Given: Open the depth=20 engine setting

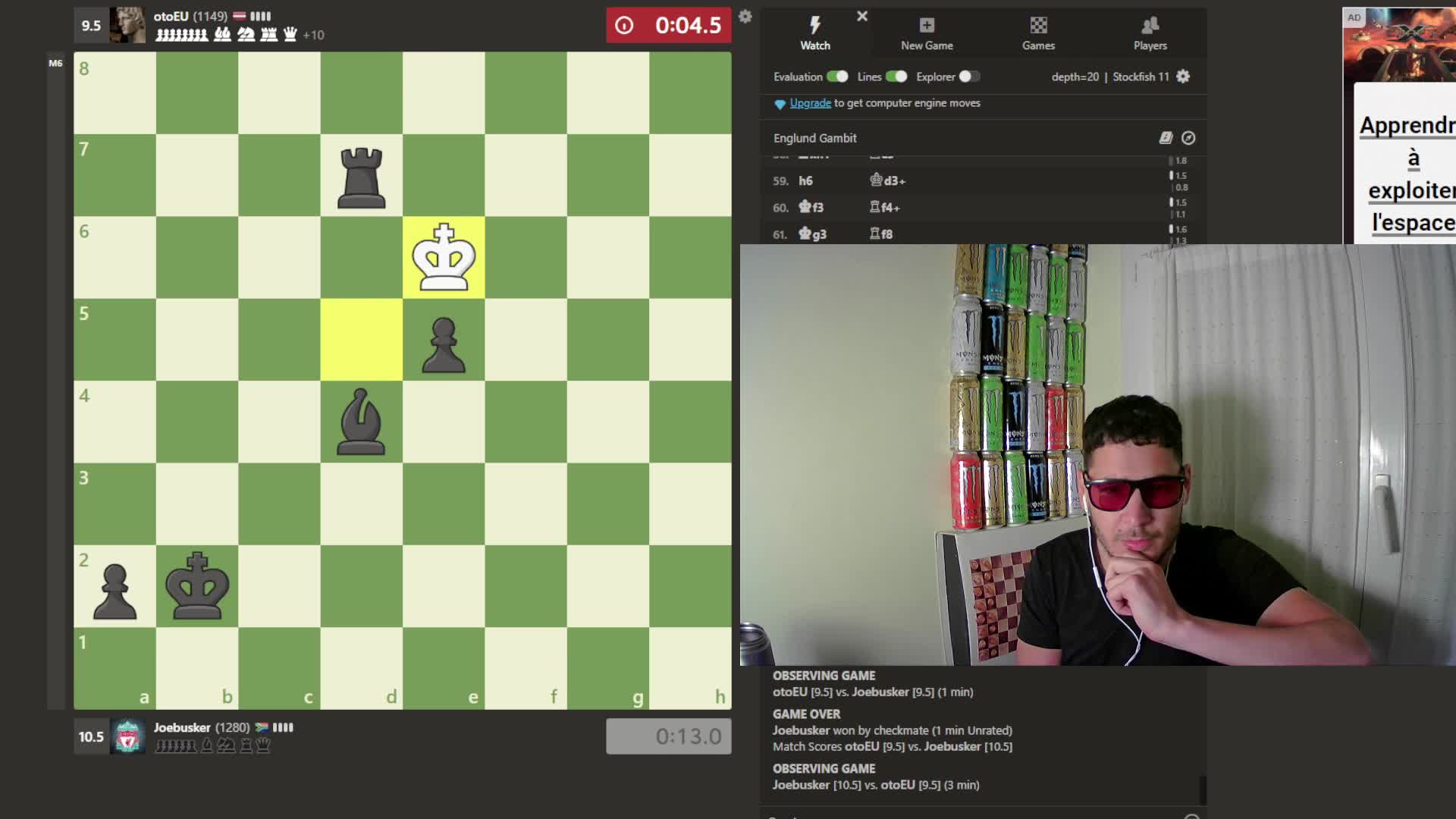Looking at the screenshot, I should [1075, 77].
